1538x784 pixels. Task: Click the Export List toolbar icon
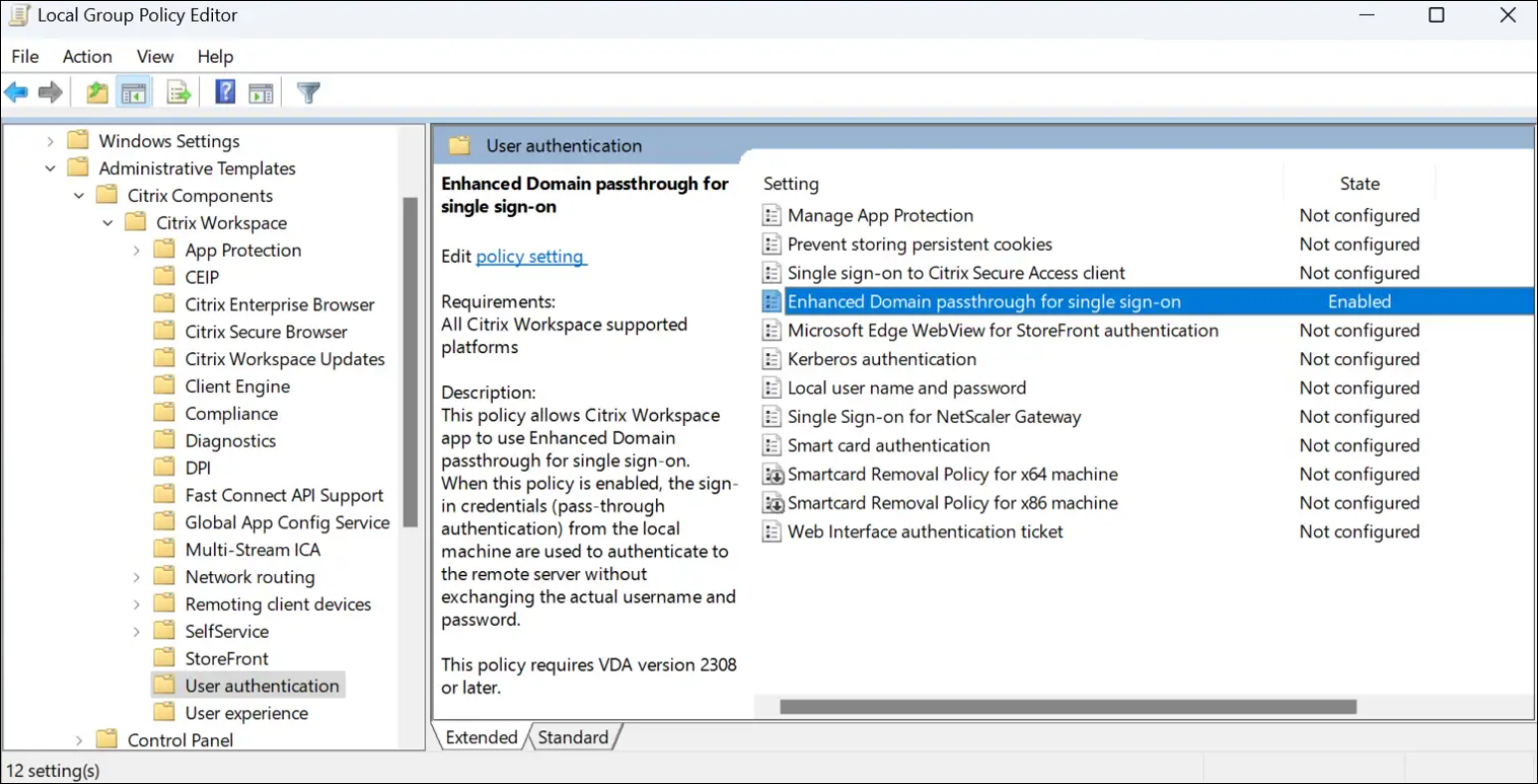point(179,94)
